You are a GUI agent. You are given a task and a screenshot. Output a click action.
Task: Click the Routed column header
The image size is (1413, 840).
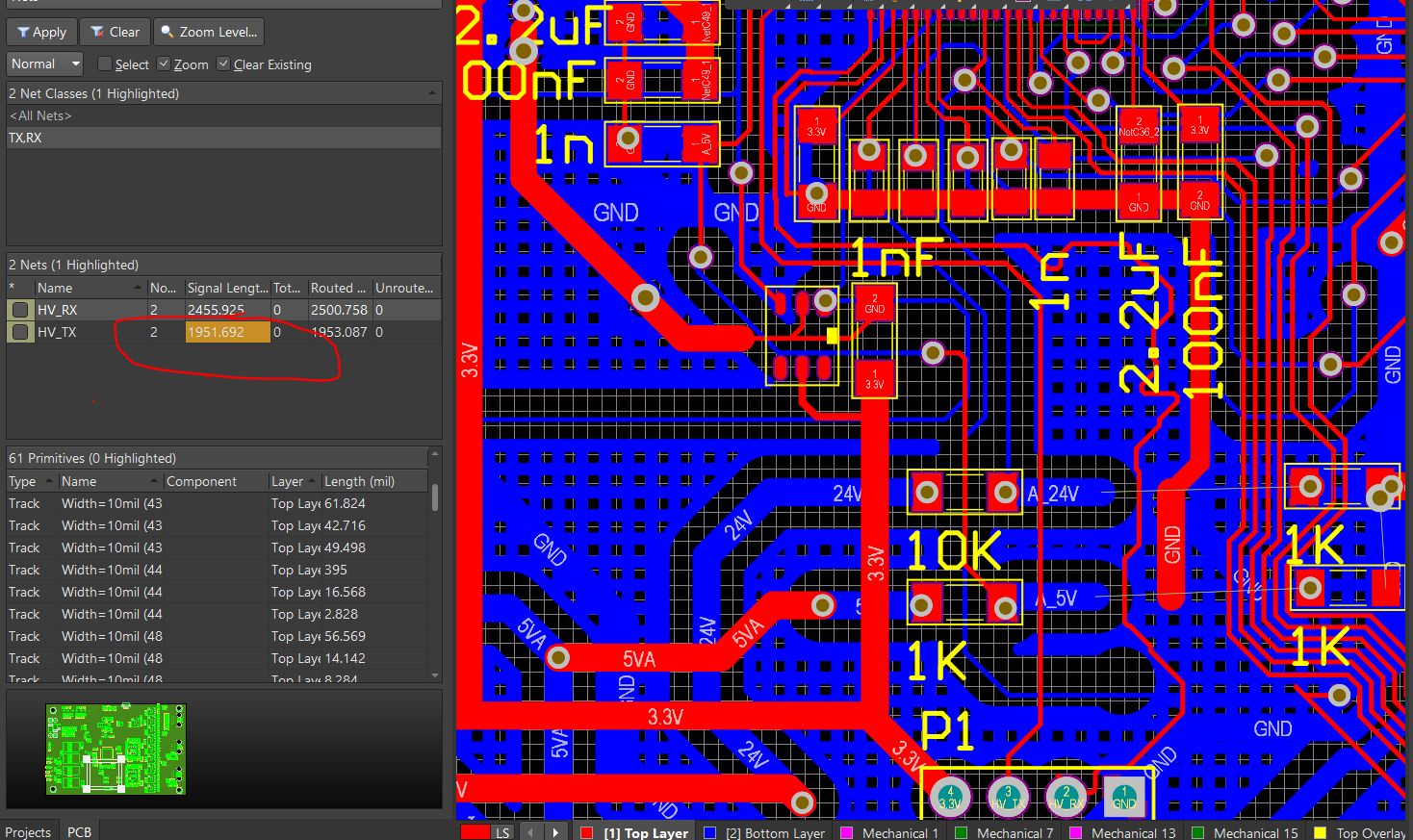(338, 288)
